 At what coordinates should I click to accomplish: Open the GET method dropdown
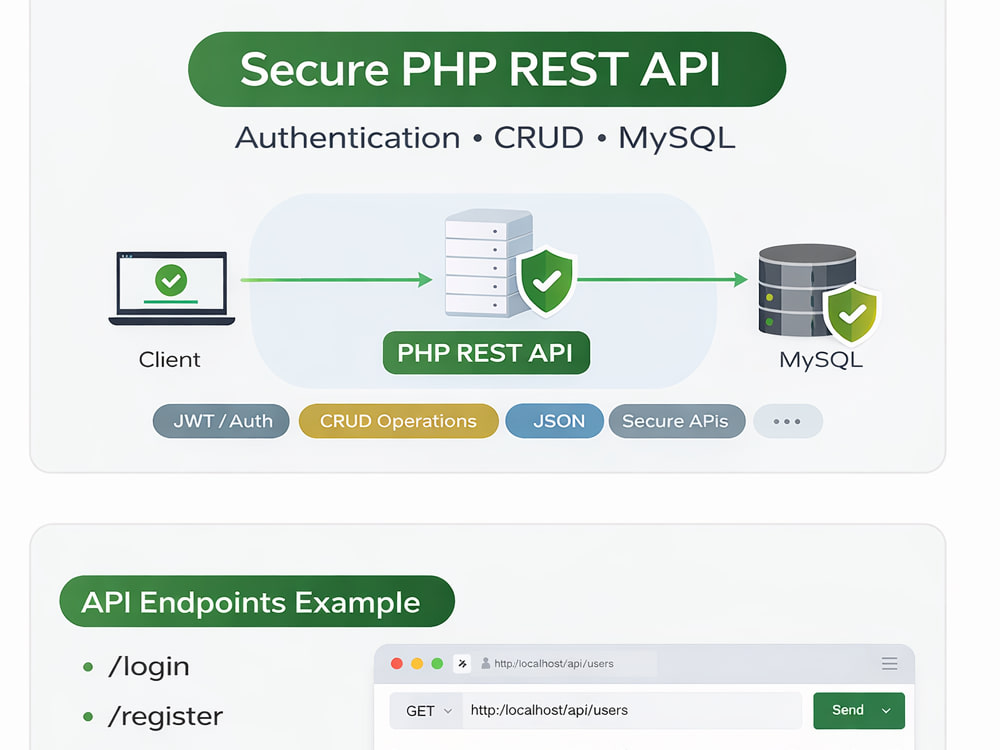tap(427, 710)
